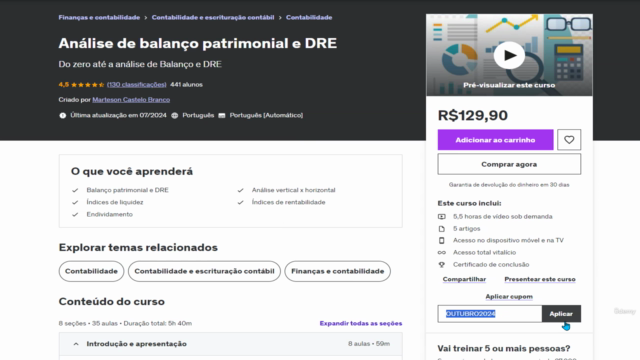Click the Introdução e apresentação section title
The image size is (640, 360).
click(136, 344)
